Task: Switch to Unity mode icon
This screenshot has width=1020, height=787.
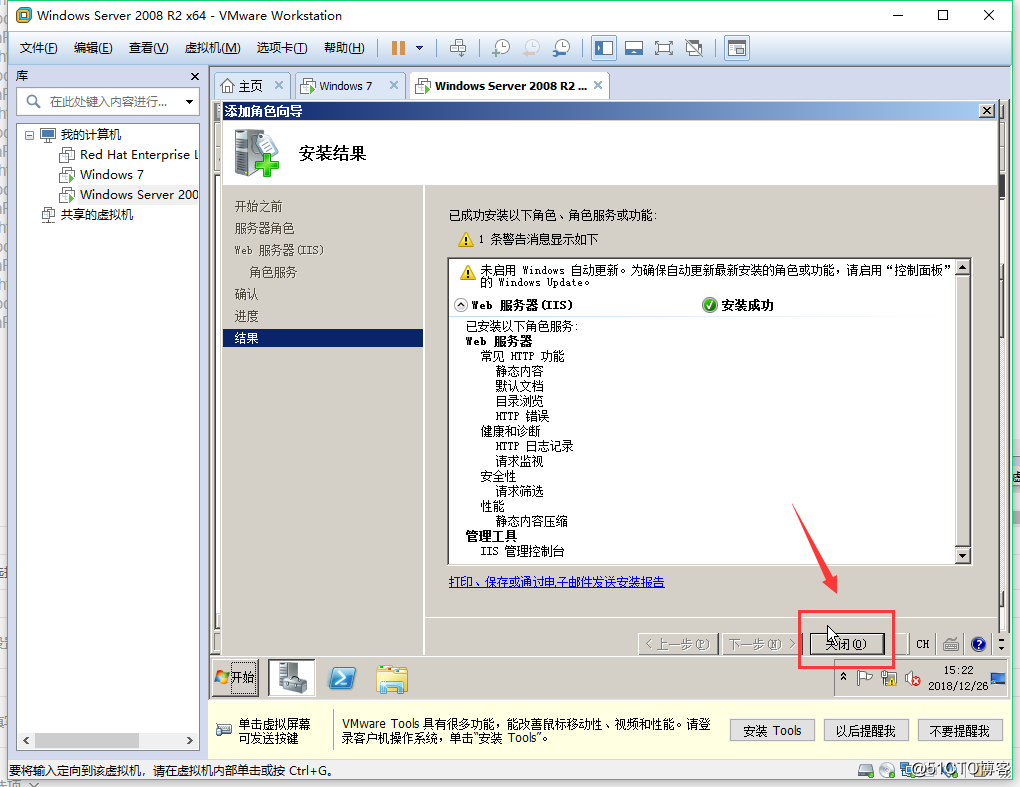Action: (694, 47)
